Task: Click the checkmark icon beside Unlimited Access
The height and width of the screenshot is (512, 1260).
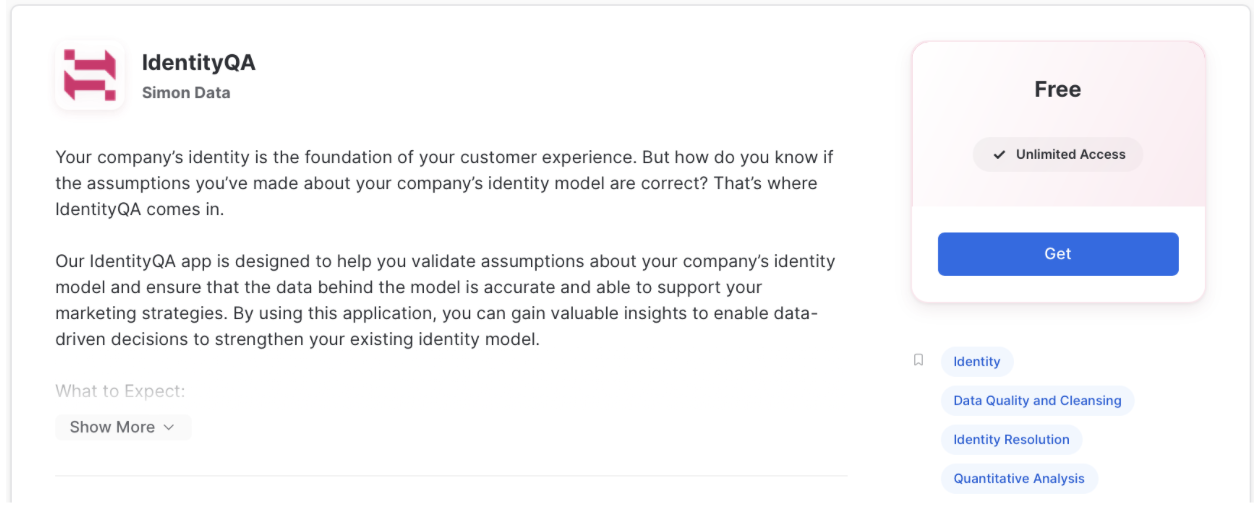Action: (999, 155)
